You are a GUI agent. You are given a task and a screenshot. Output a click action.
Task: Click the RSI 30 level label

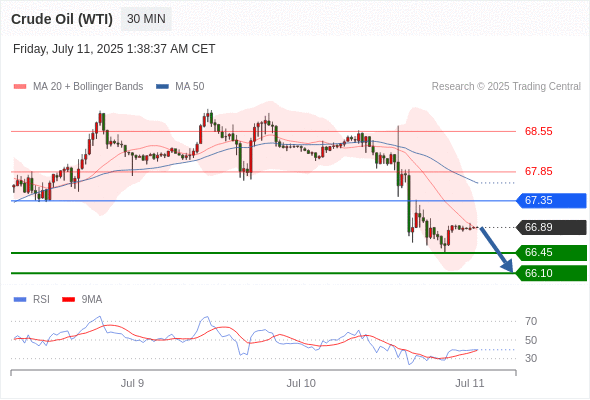[531, 358]
